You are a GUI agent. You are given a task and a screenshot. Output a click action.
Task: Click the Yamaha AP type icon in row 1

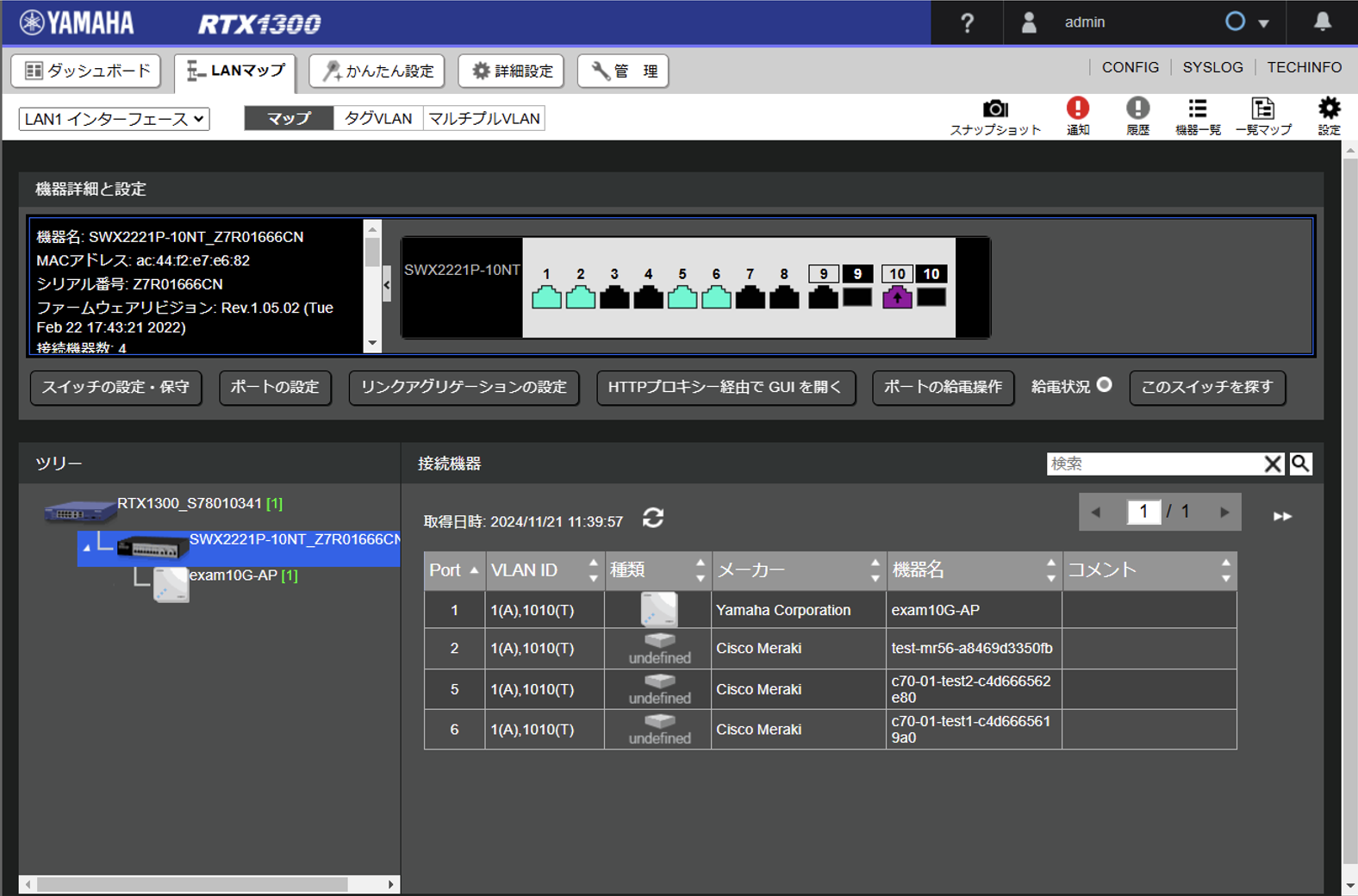click(659, 609)
